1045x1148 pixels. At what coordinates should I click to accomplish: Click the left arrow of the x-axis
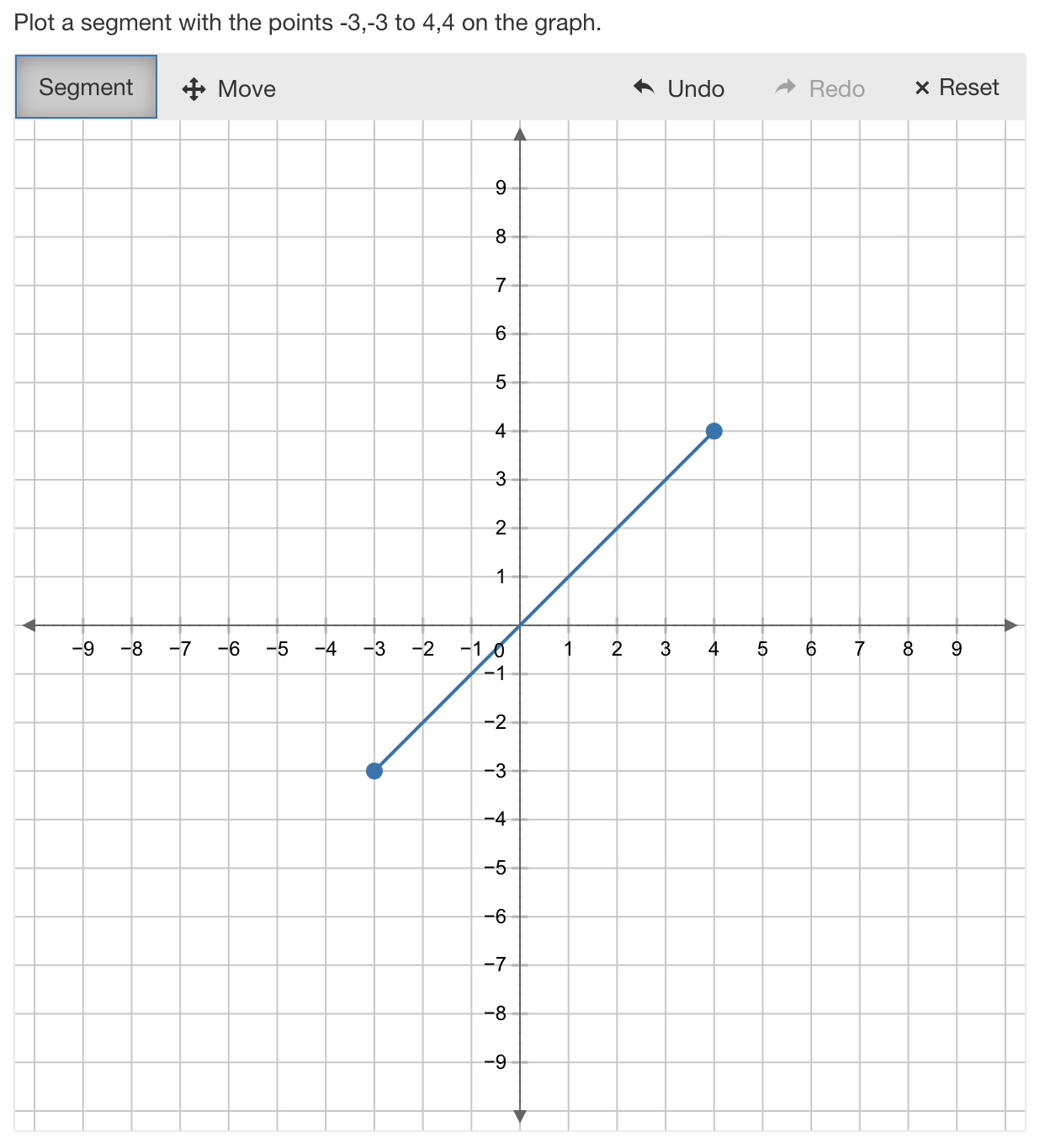click(29, 625)
